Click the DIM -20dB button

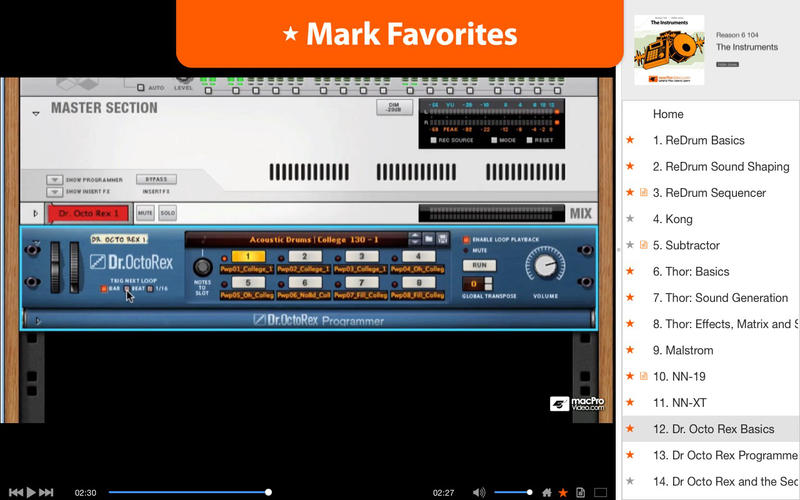pos(394,107)
